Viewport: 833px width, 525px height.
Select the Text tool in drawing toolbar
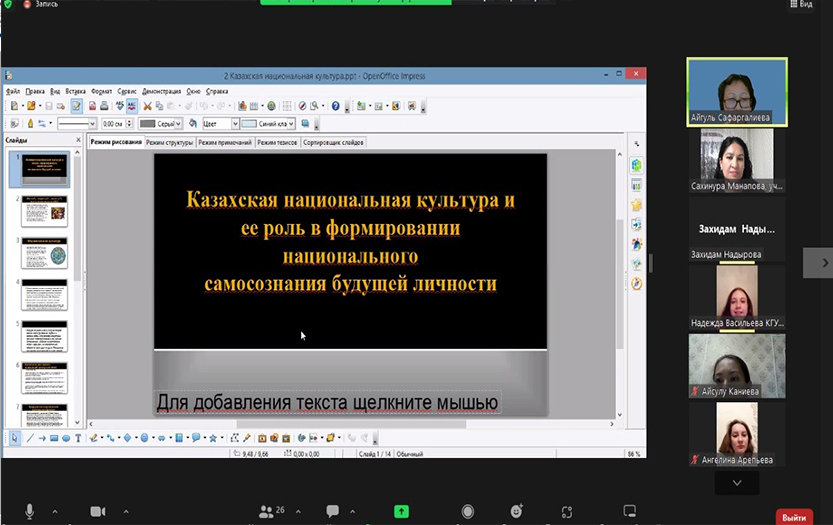[x=79, y=438]
